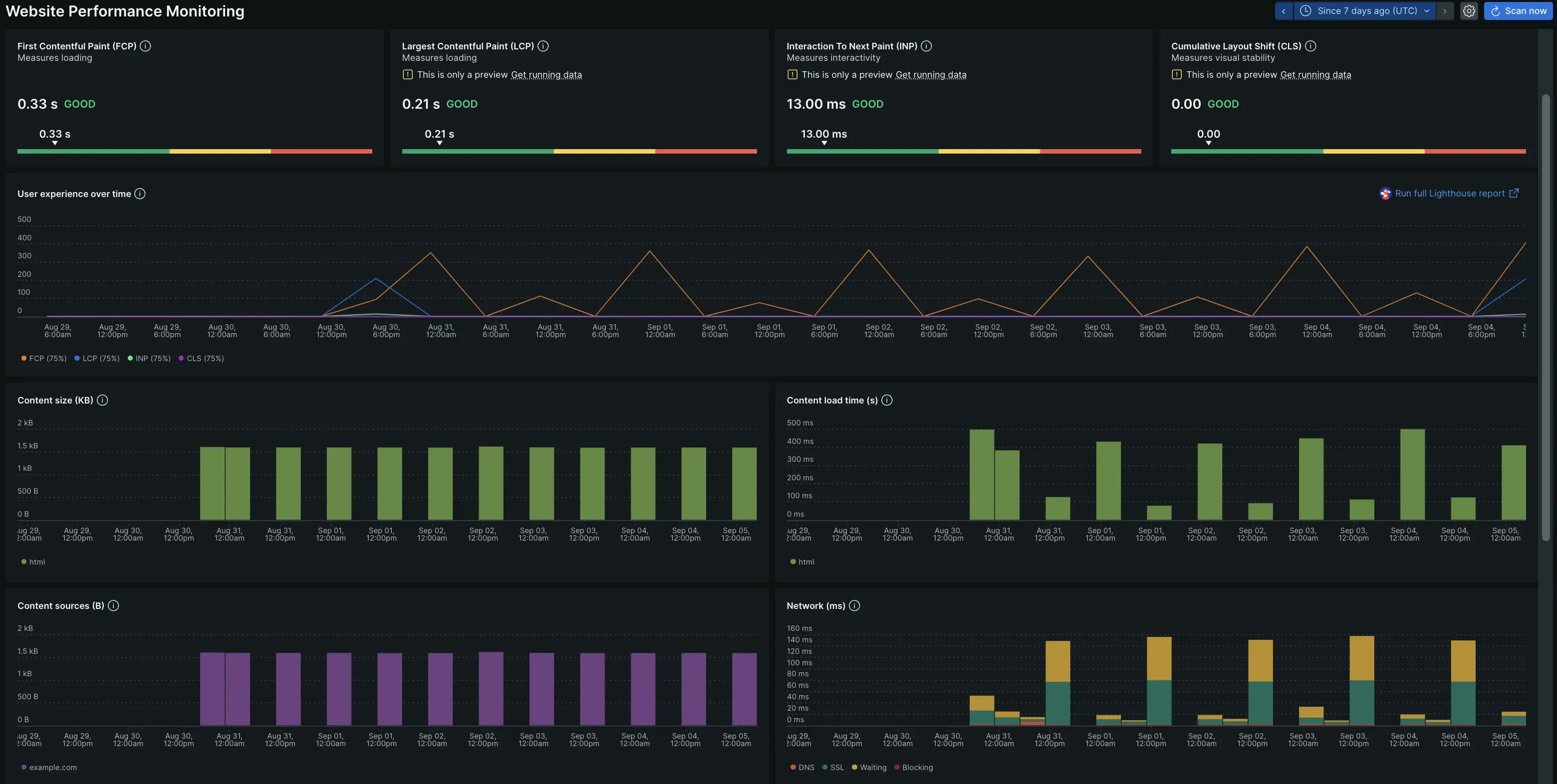The image size is (1557, 784).
Task: Click info icon beside Content load time
Action: point(887,400)
